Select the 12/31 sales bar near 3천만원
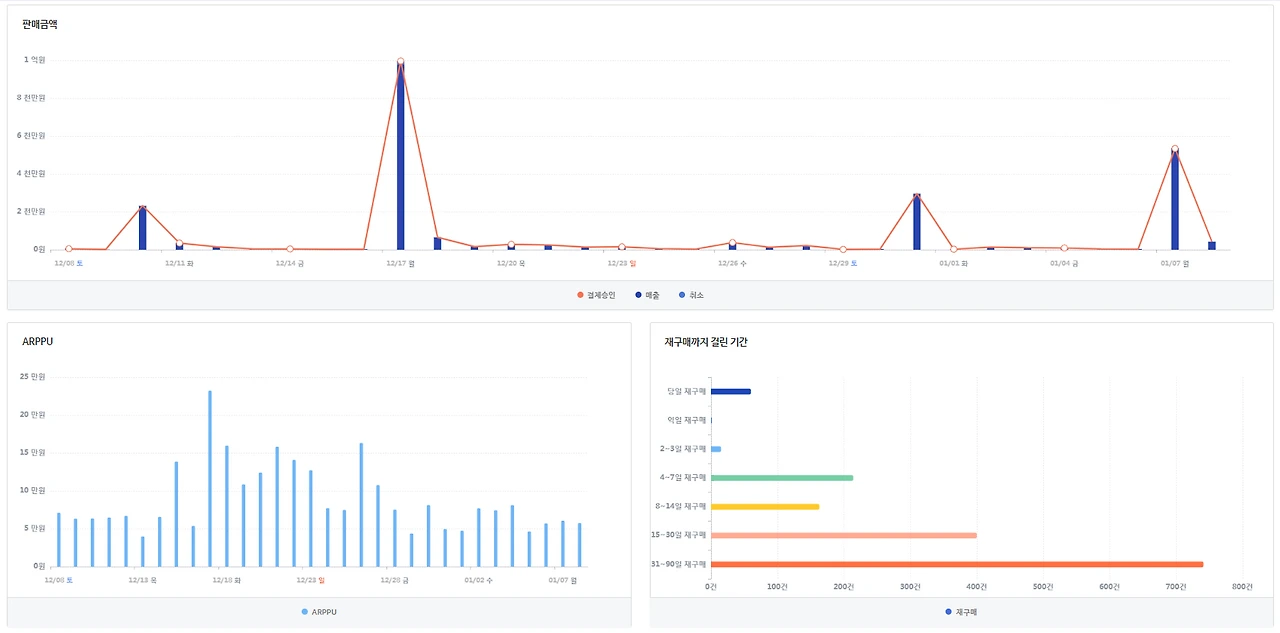This screenshot has width=1280, height=633. pyautogui.click(x=916, y=222)
